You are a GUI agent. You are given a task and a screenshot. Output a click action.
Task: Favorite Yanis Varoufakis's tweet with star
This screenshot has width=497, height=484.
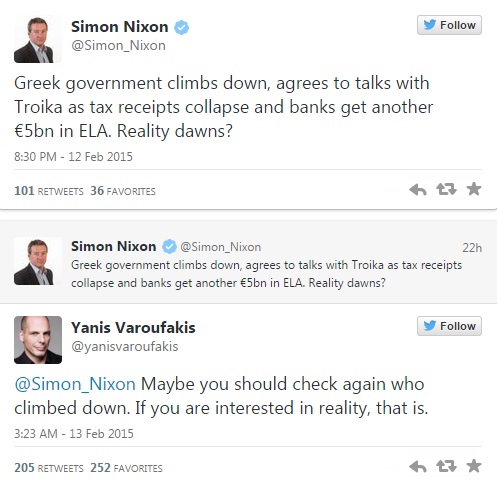[474, 466]
